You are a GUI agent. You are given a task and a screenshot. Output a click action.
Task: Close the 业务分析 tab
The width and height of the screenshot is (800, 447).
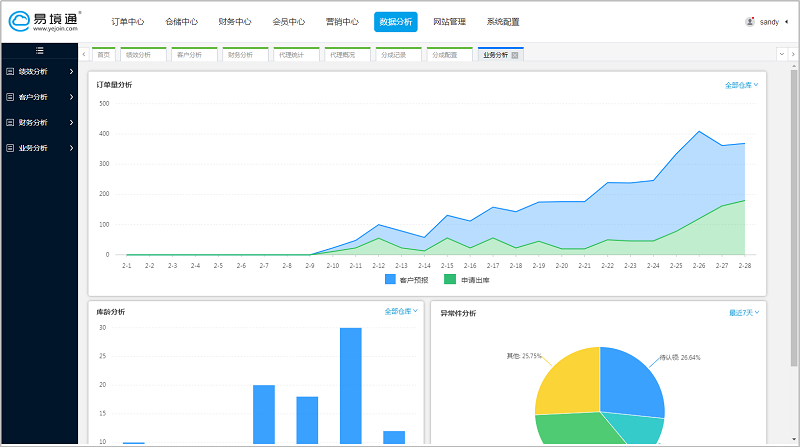click(515, 55)
